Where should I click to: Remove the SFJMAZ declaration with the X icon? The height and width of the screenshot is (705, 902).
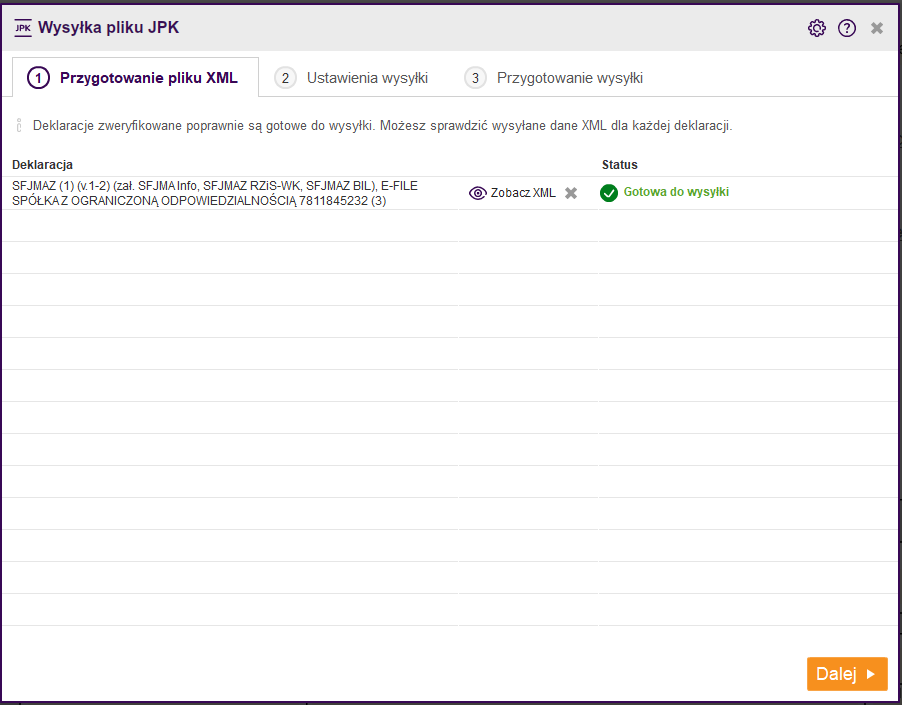point(571,193)
